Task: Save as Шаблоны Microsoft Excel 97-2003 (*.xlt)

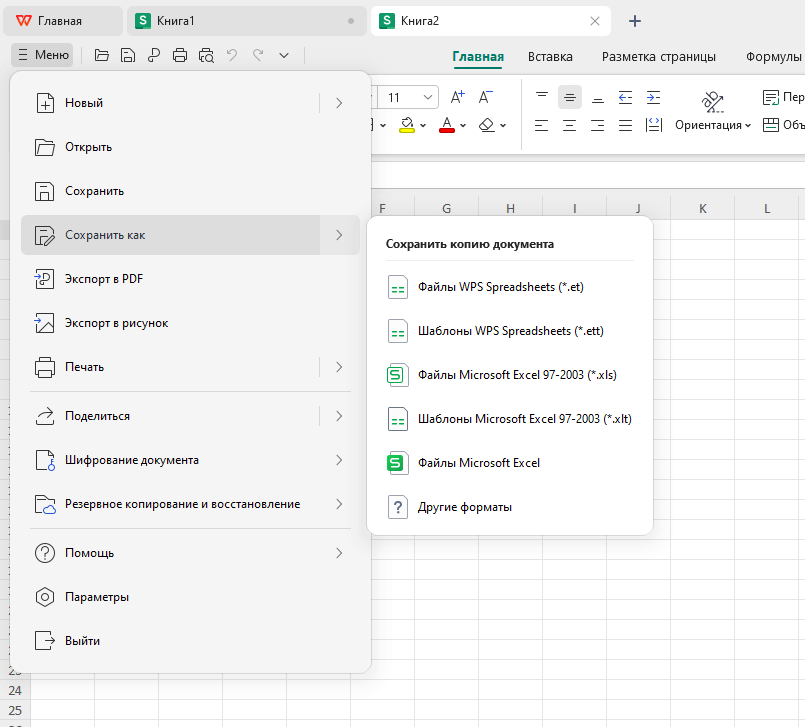Action: (x=510, y=419)
